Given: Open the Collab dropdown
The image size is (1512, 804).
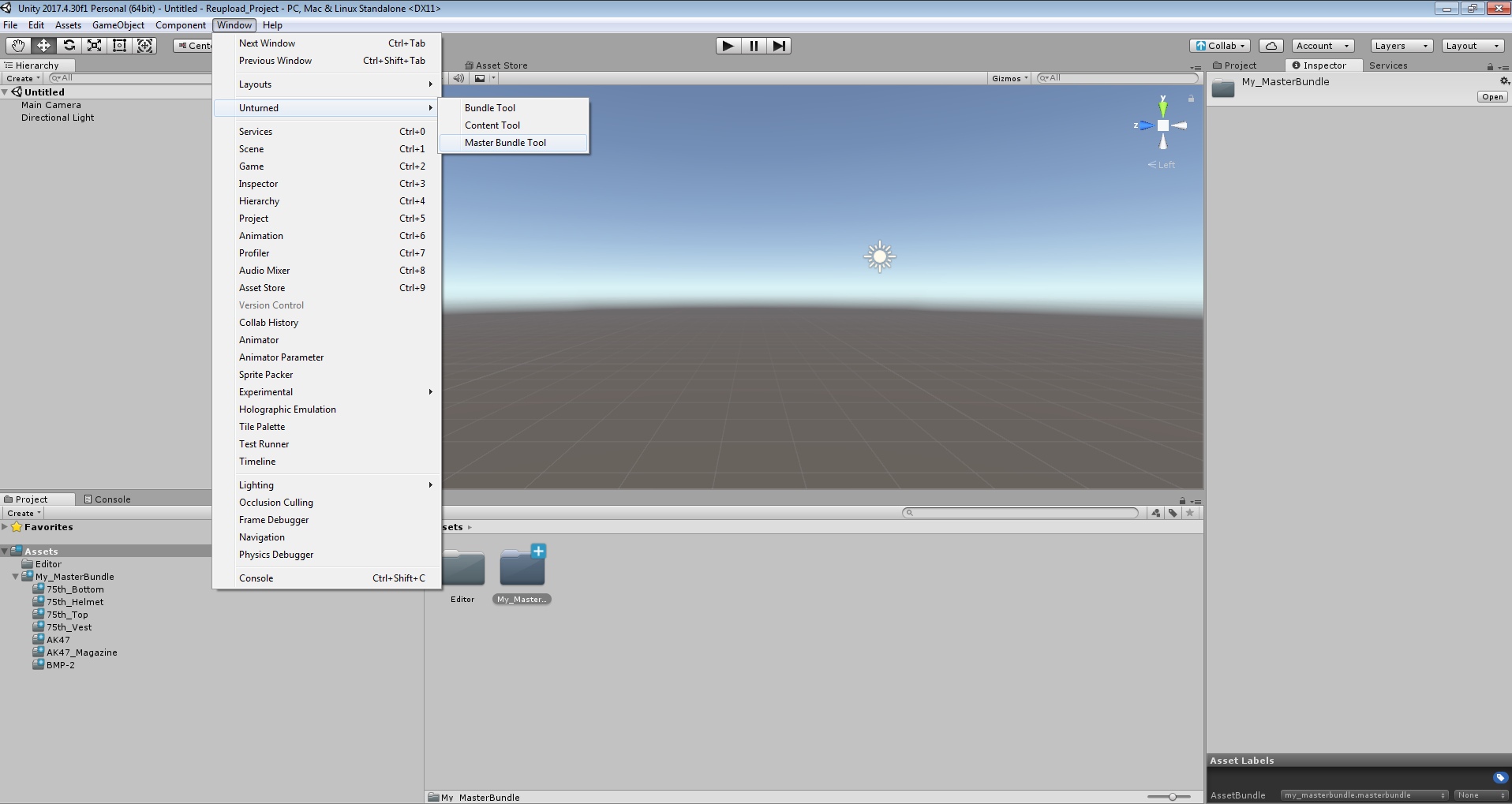Looking at the screenshot, I should 1220,46.
